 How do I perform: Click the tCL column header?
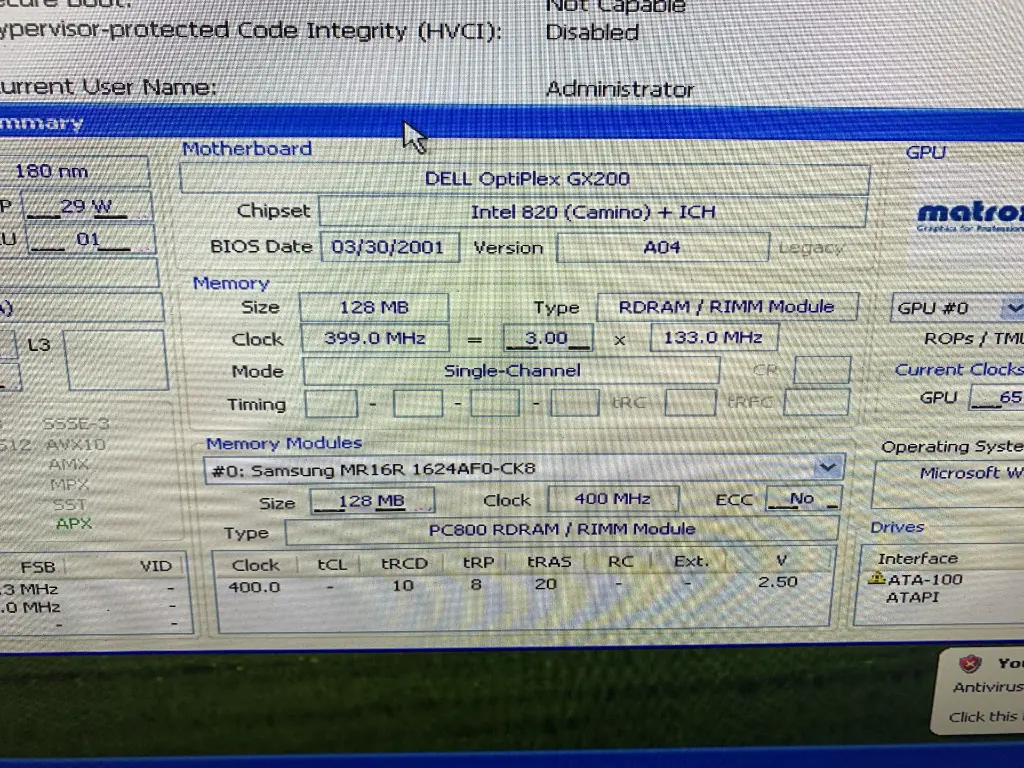[332, 564]
